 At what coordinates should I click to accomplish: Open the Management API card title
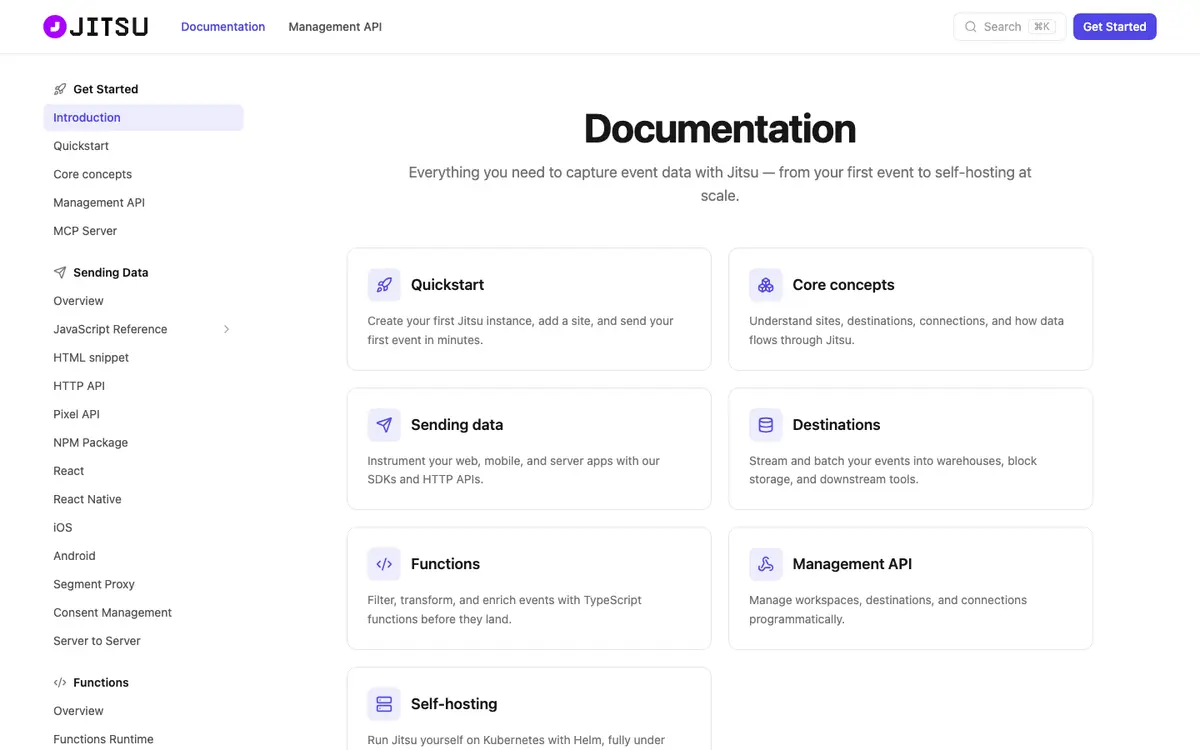pyautogui.click(x=852, y=564)
